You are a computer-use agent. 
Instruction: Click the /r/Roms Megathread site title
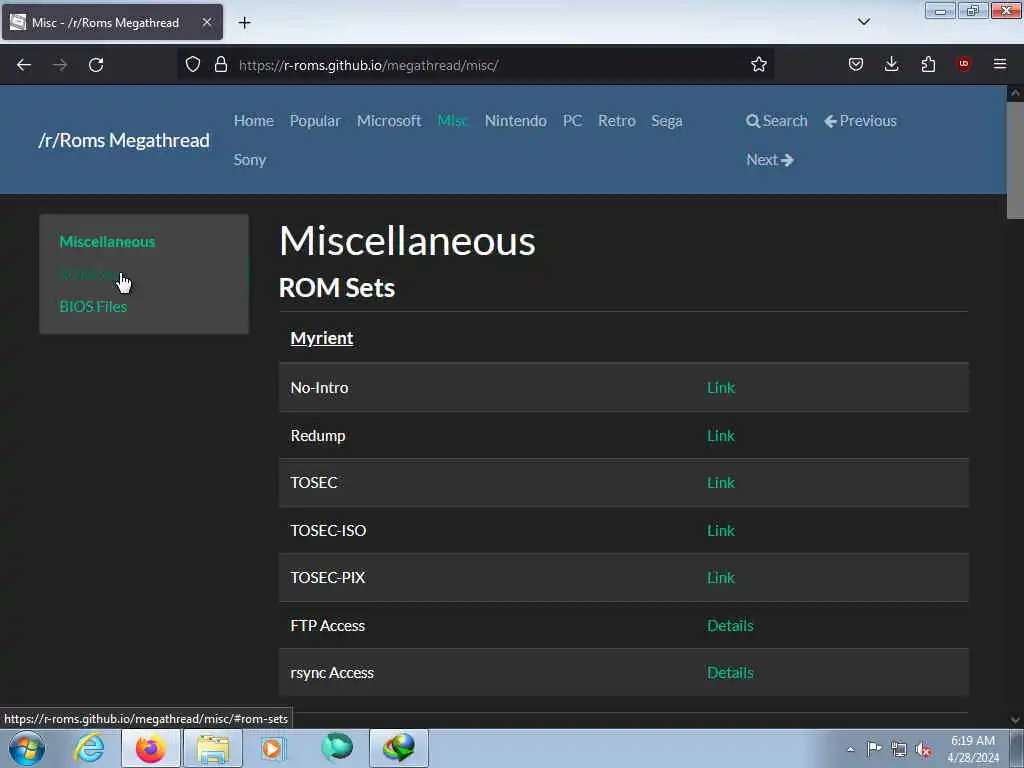124,140
